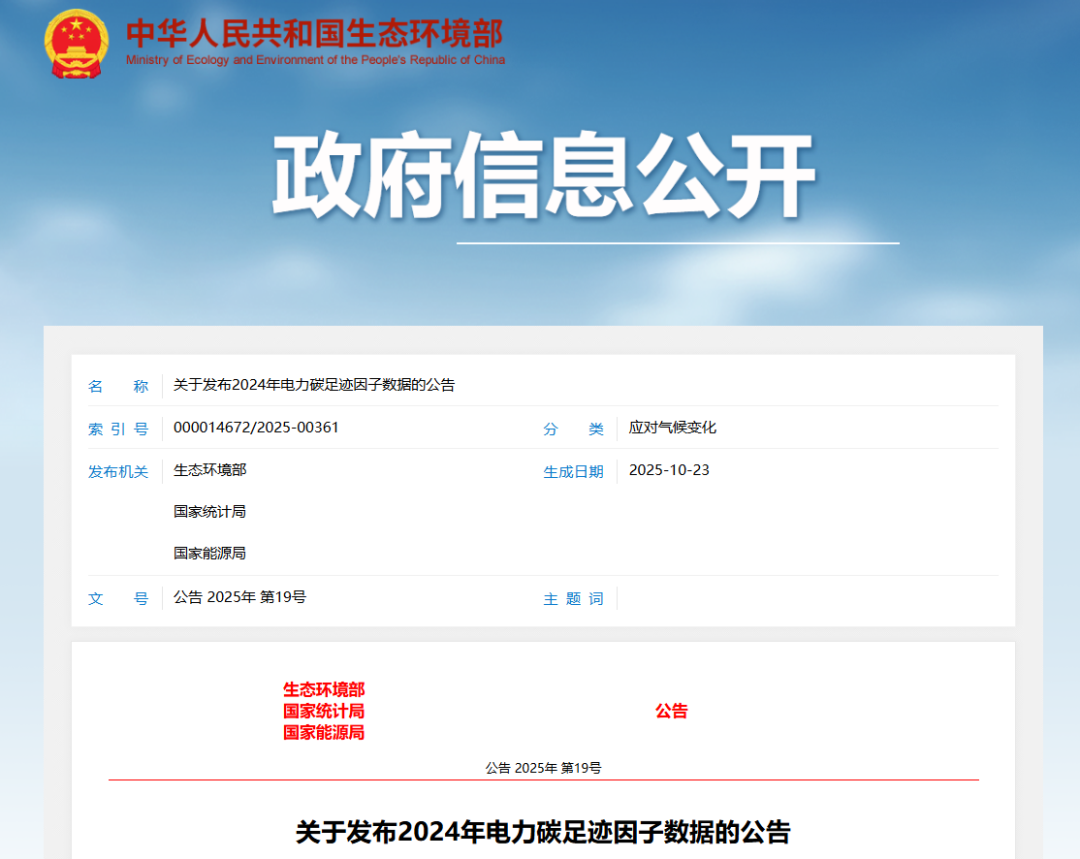Click black 国家统计局 under 发布机关

(209, 511)
